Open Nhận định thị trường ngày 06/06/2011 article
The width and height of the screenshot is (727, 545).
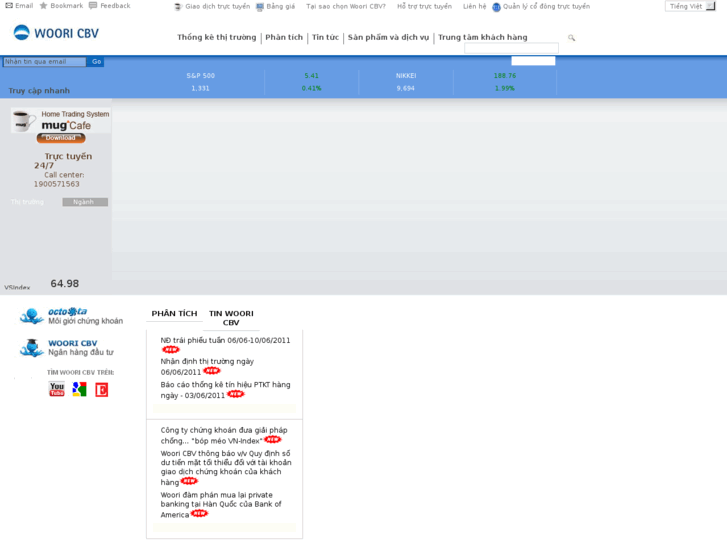[207, 361]
